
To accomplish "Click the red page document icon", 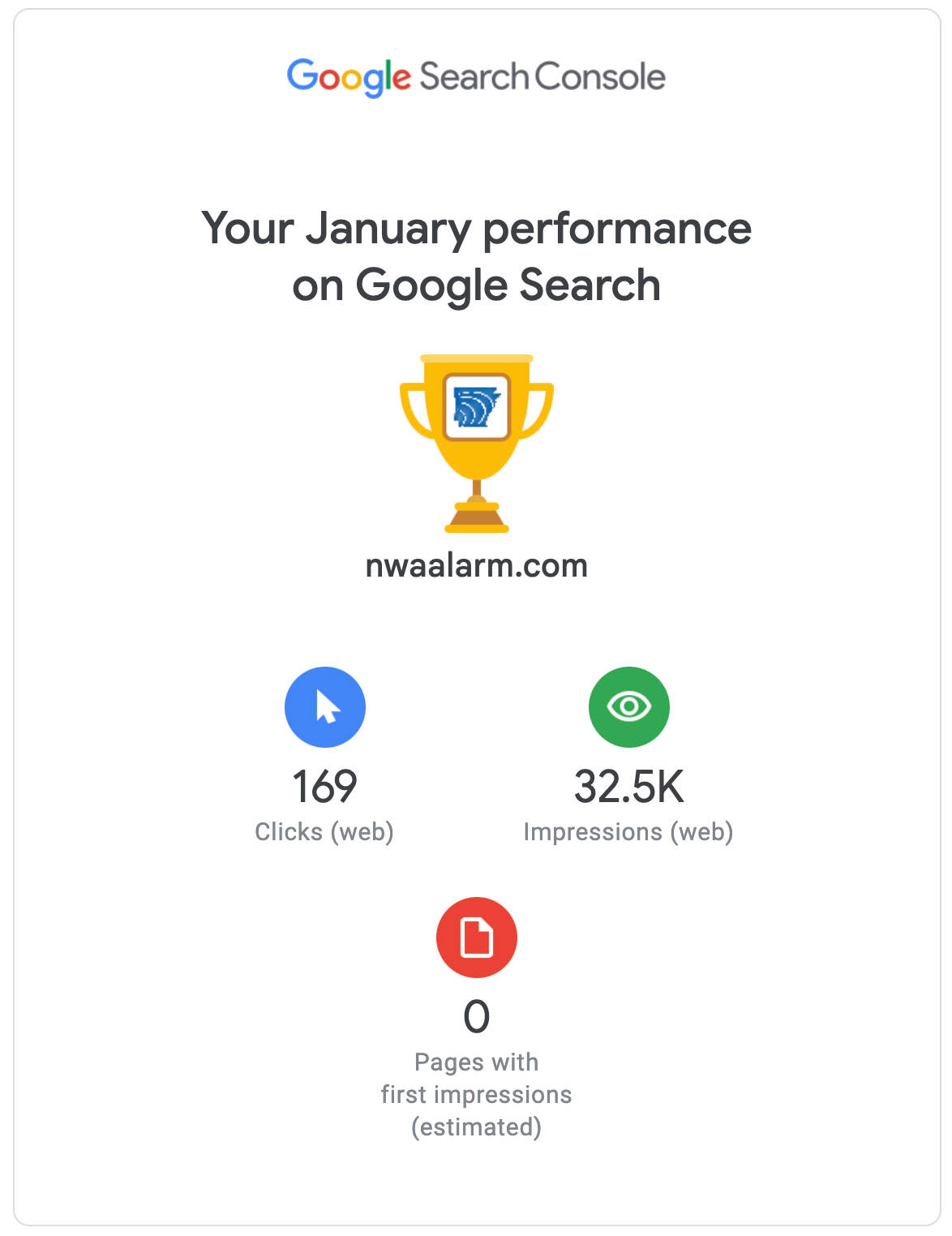I will click(x=477, y=938).
